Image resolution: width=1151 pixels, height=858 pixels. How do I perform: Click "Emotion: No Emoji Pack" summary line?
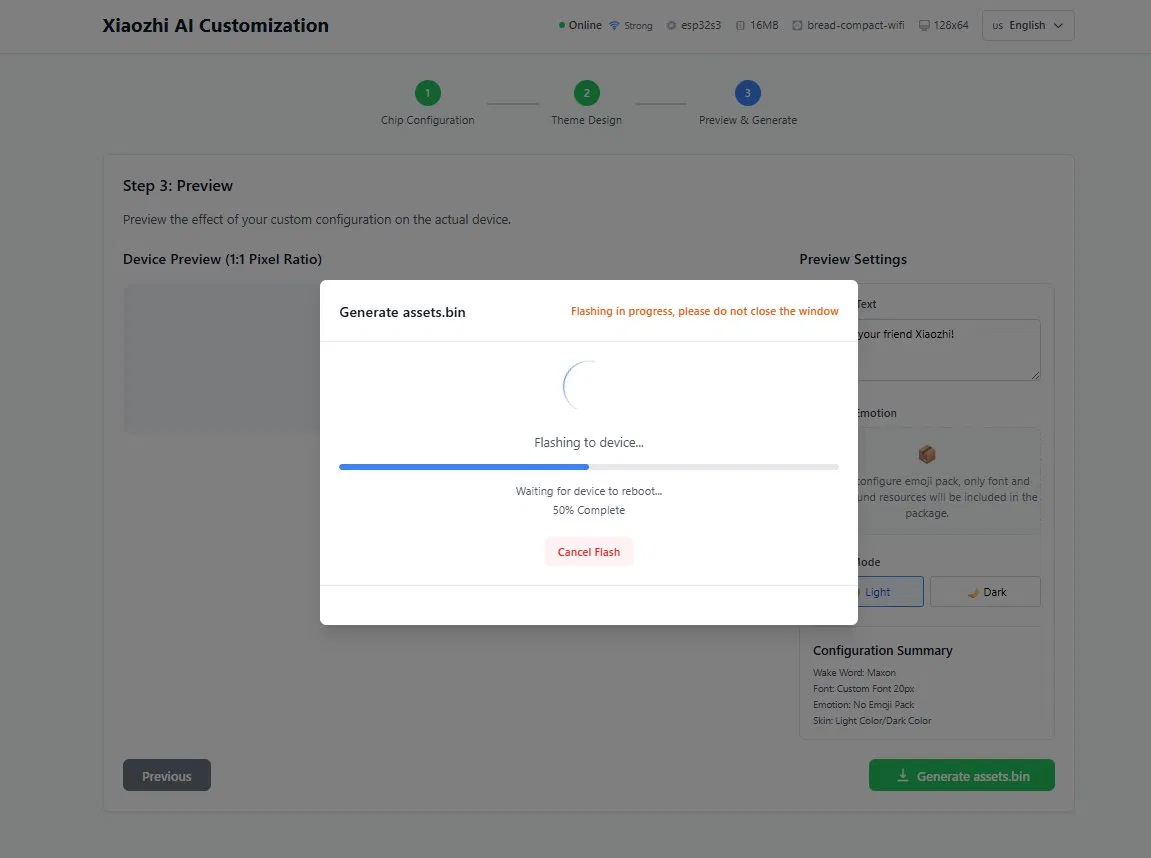[863, 705]
